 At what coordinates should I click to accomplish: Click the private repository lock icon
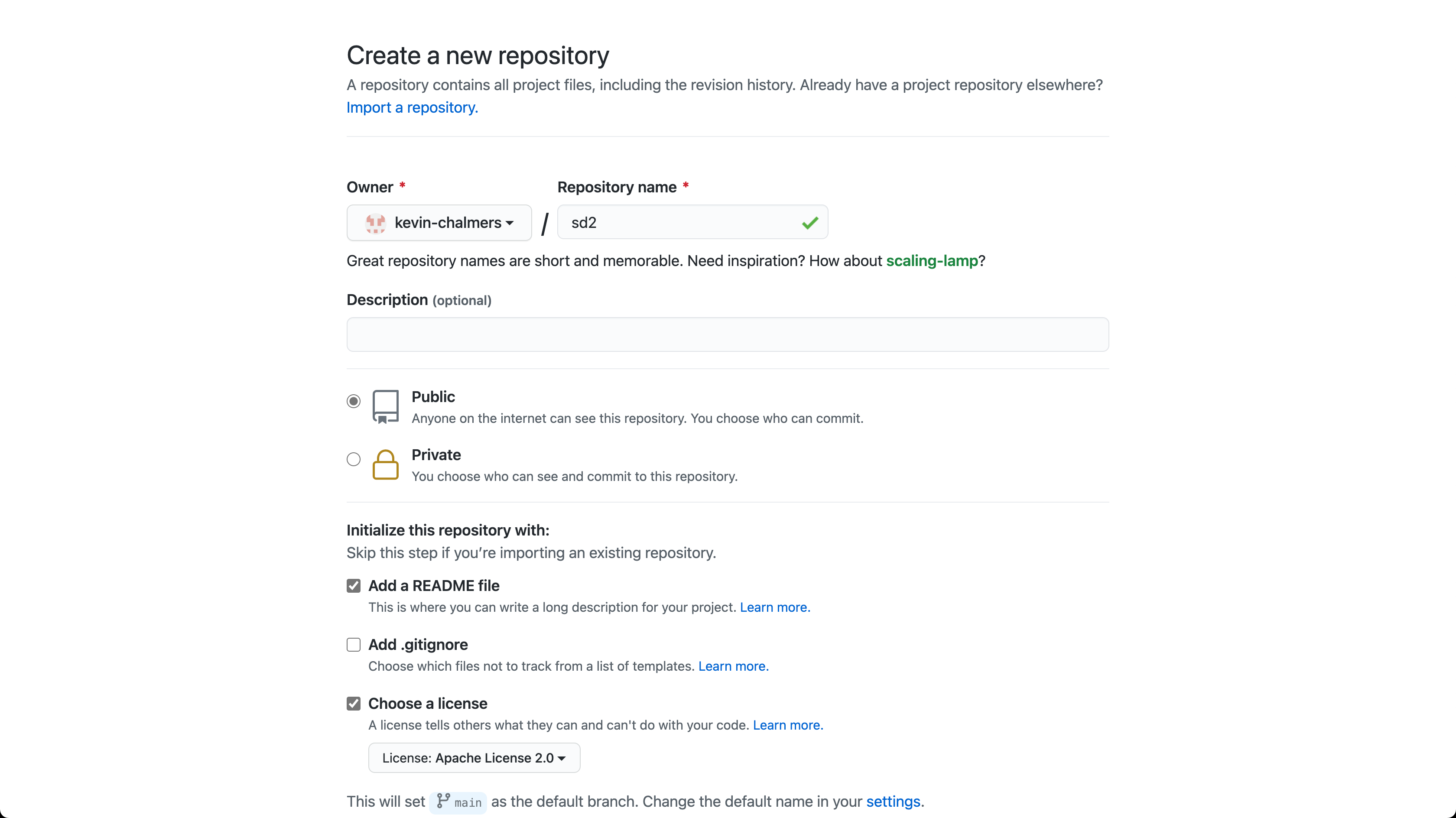click(386, 465)
